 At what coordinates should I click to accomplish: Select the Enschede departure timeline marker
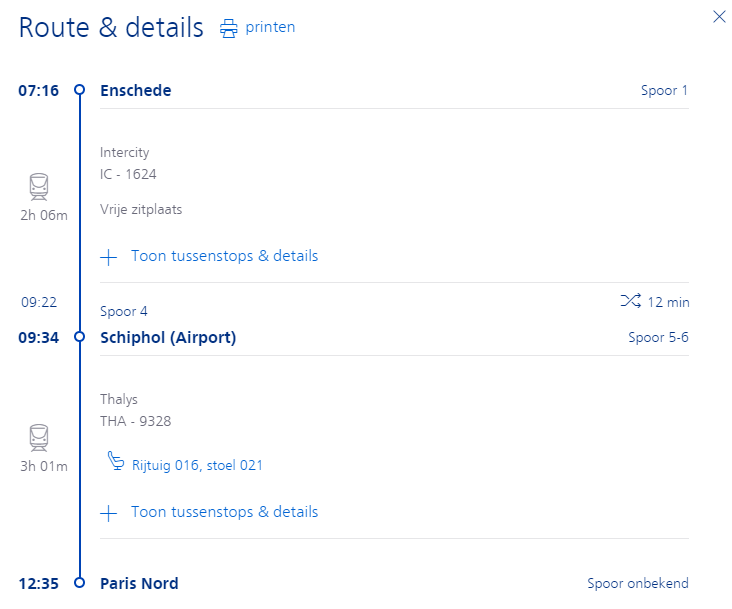point(80,90)
